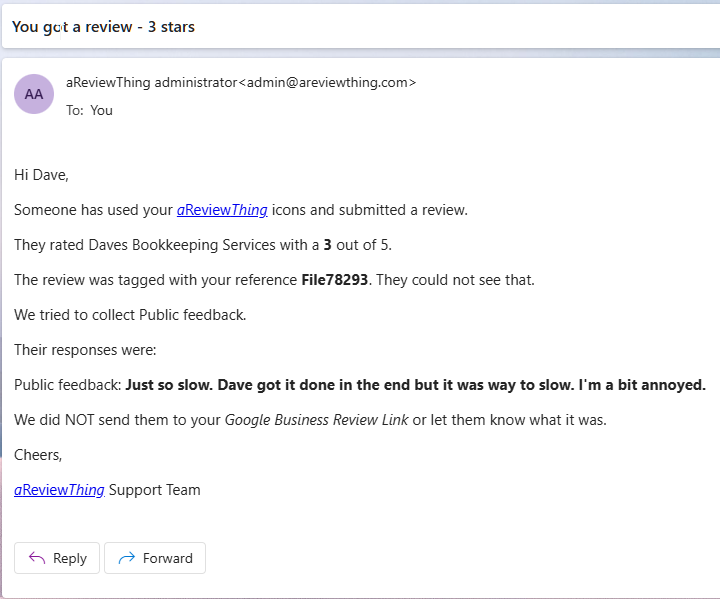The height and width of the screenshot is (599, 720).
Task: Click the "Their responses were:" line
Action: coord(85,350)
